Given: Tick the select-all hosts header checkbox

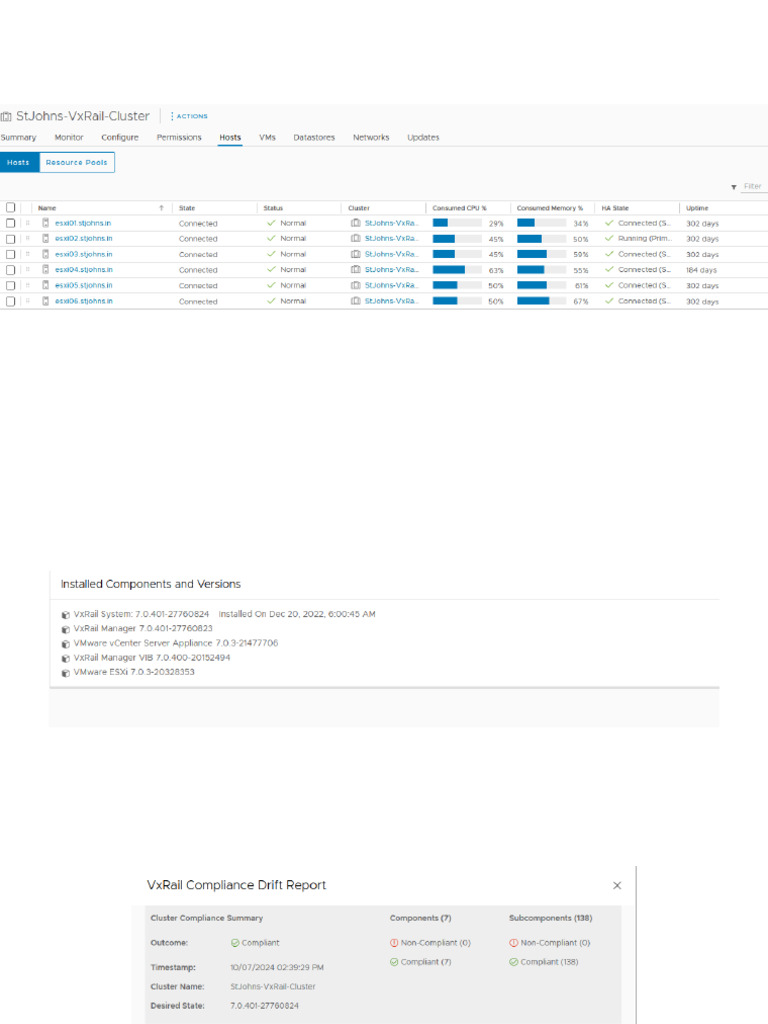Looking at the screenshot, I should point(11,208).
